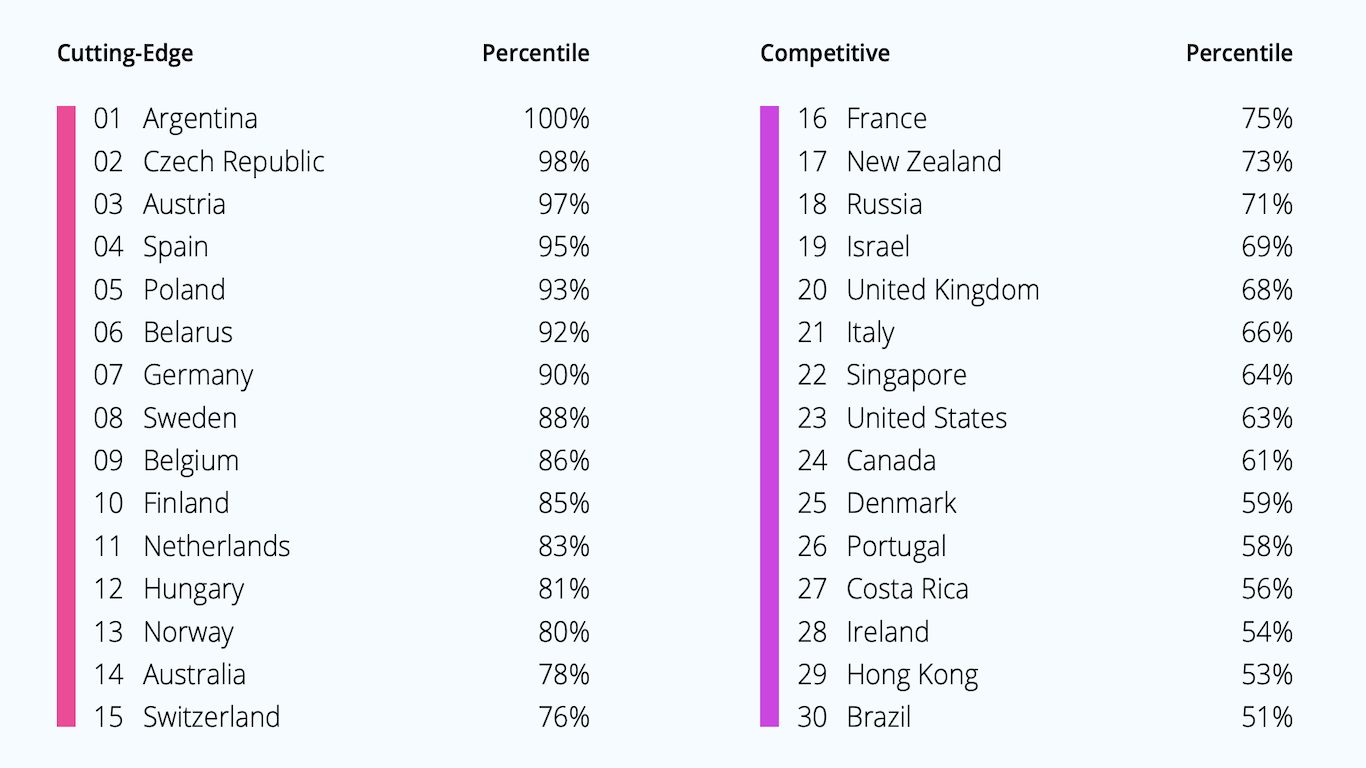Select Switzerland at rank 15
The image size is (1366, 768).
pos(342,717)
